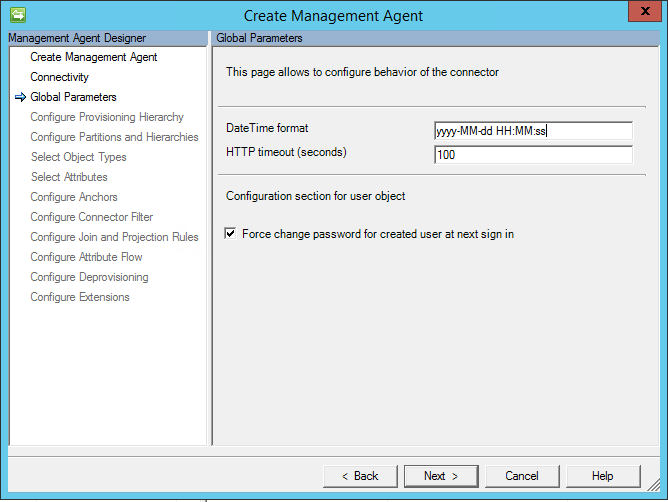
Task: Open the Select Object Types step
Action: (78, 157)
